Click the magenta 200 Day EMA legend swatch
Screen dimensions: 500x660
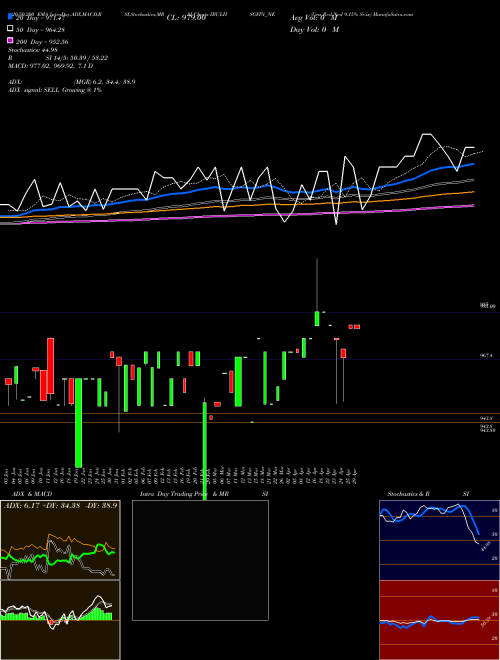pyautogui.click(x=10, y=40)
